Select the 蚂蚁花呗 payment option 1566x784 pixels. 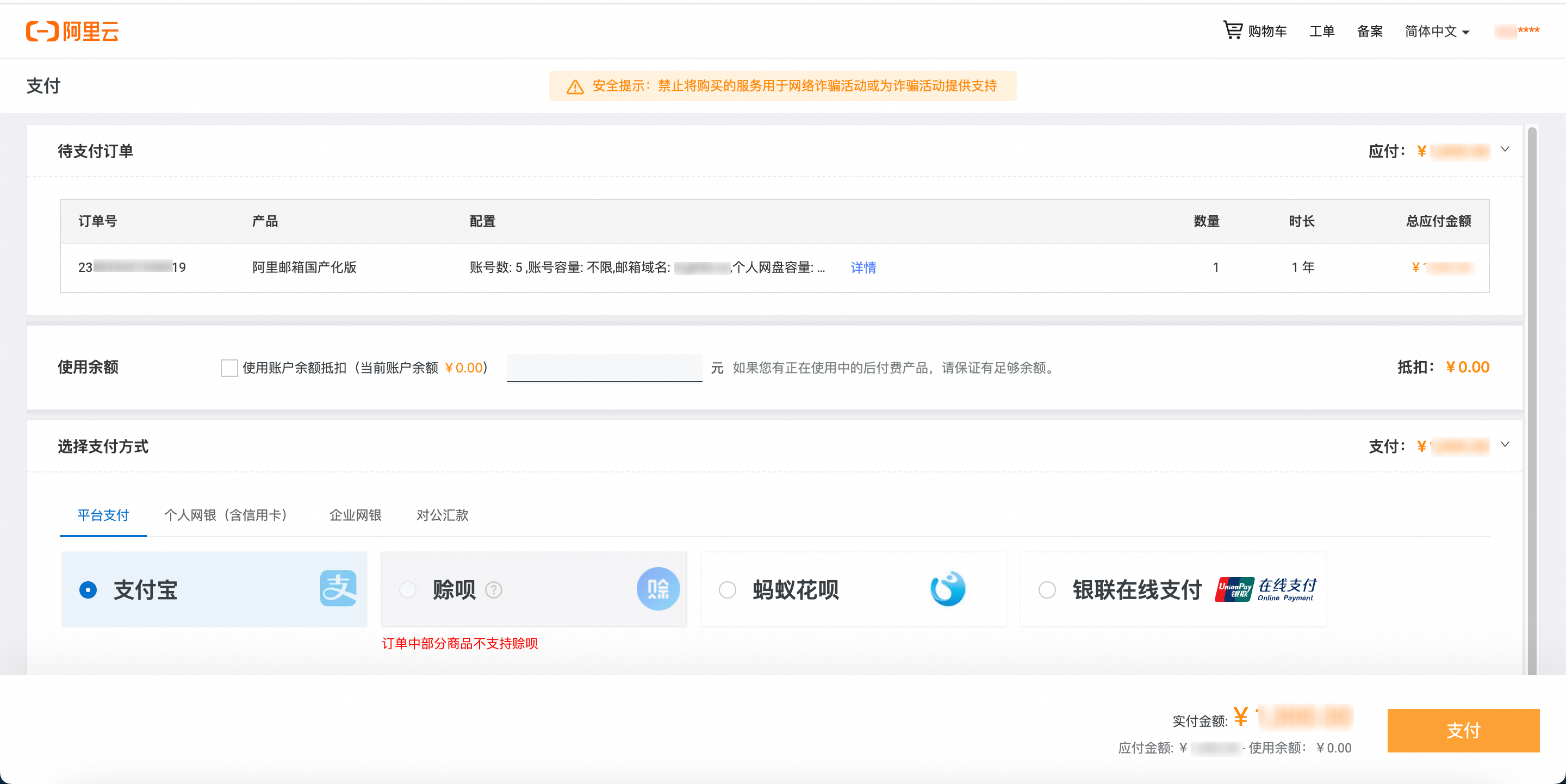[727, 589]
